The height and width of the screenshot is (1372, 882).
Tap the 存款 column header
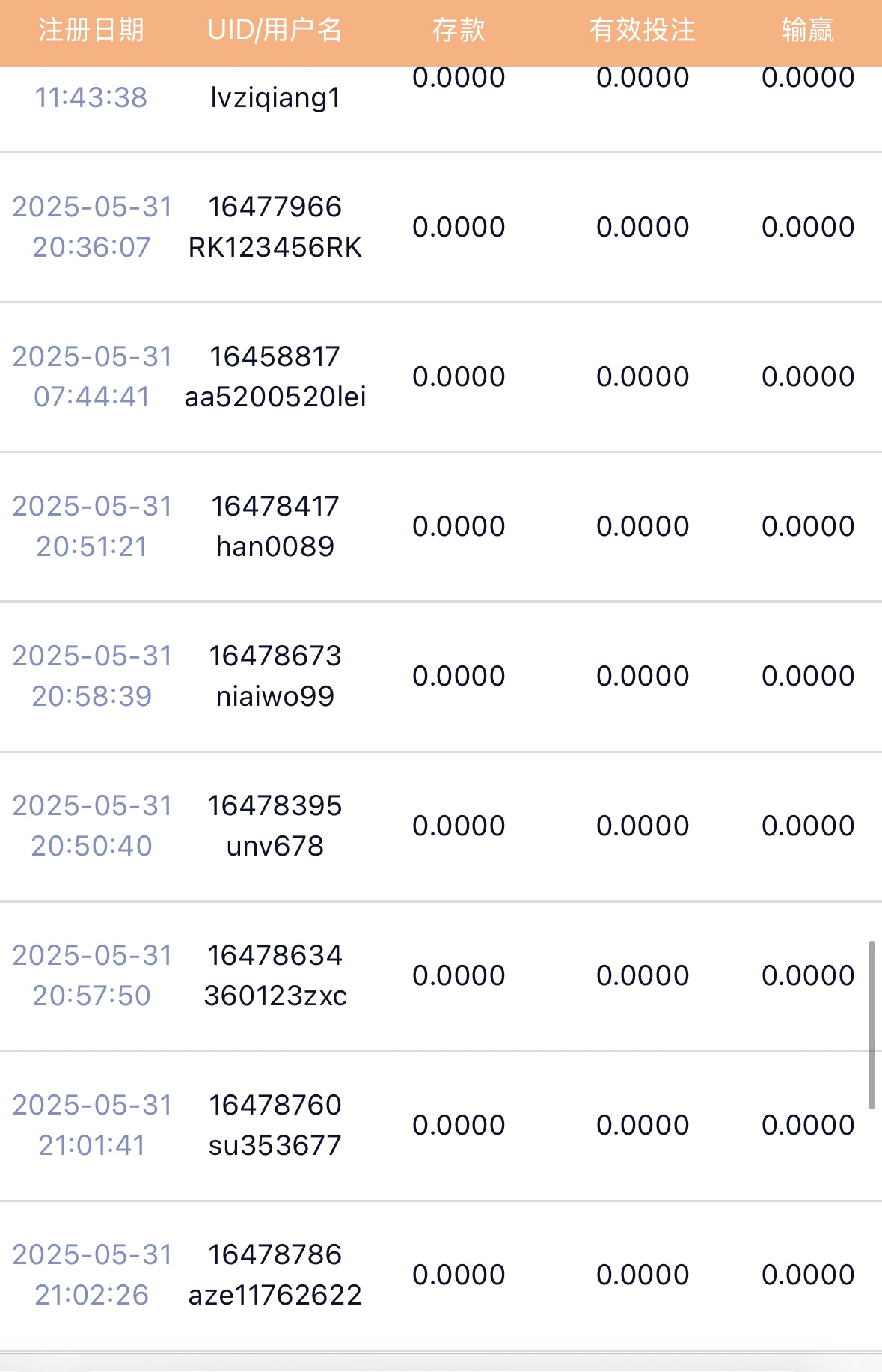(459, 31)
